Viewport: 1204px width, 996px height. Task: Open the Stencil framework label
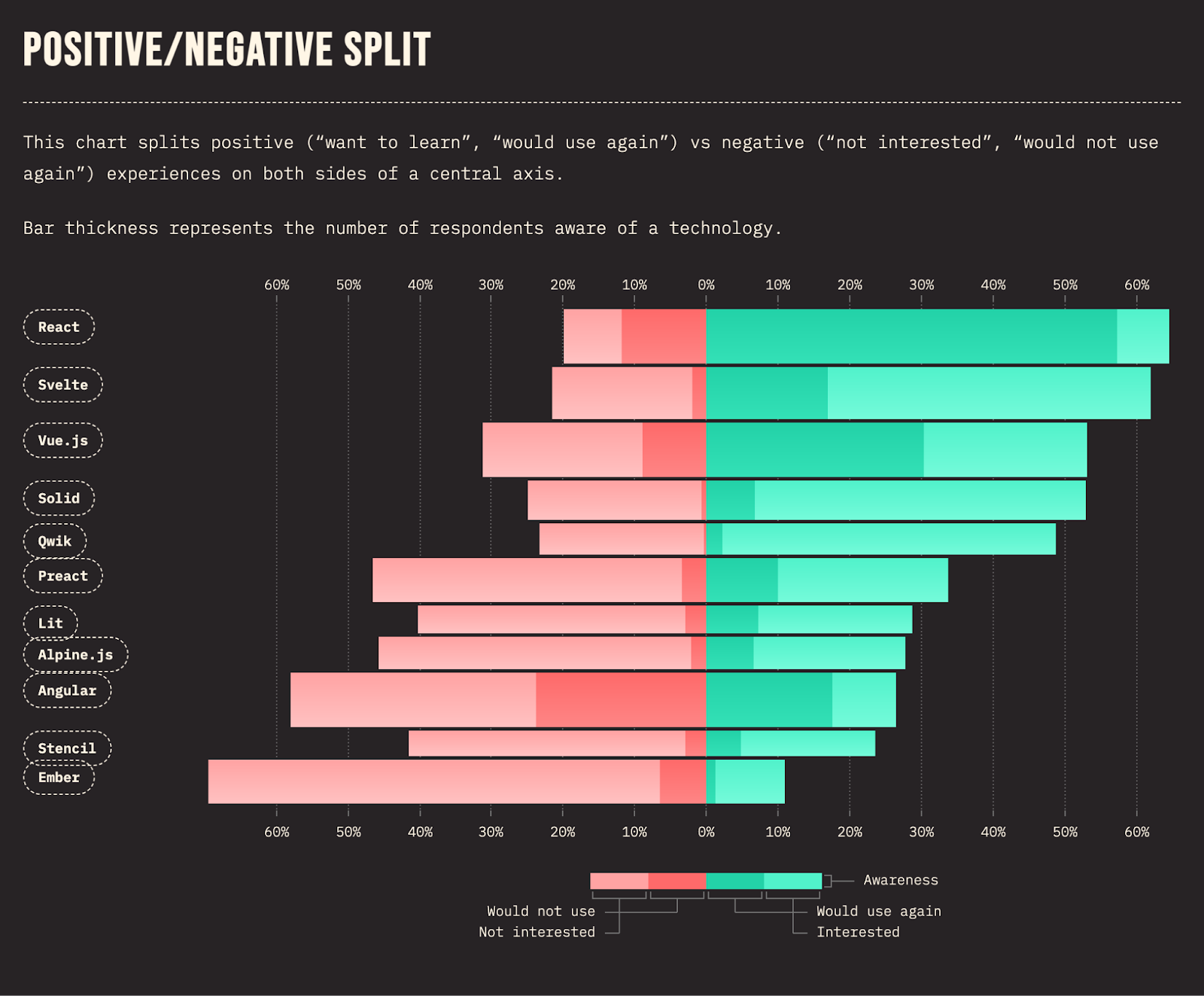[67, 748]
